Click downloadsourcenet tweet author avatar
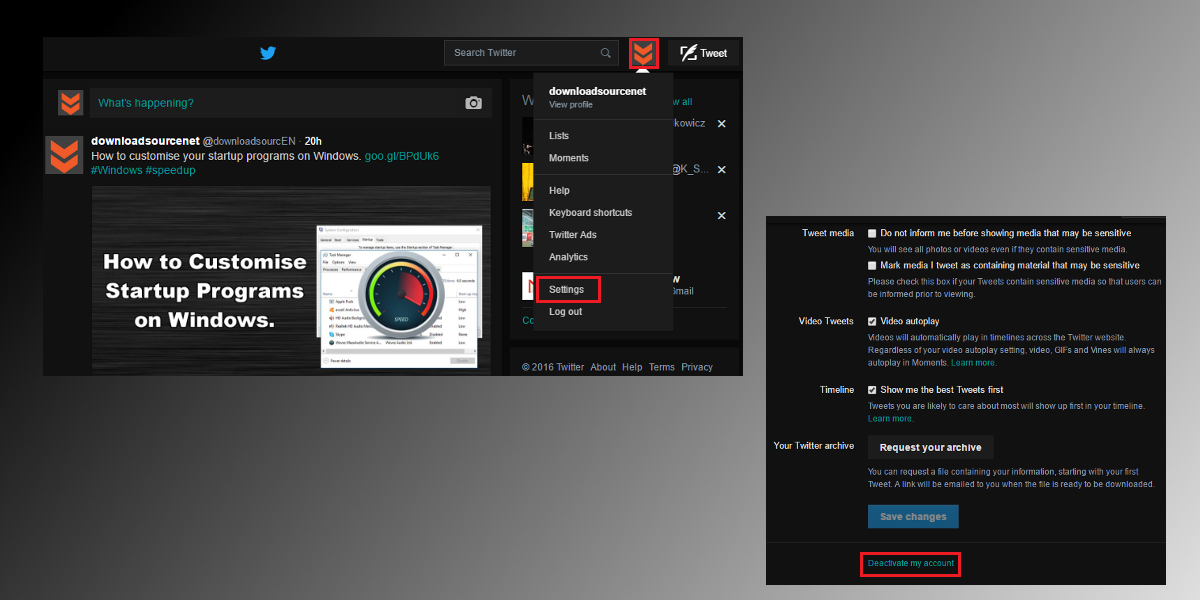 coord(65,155)
